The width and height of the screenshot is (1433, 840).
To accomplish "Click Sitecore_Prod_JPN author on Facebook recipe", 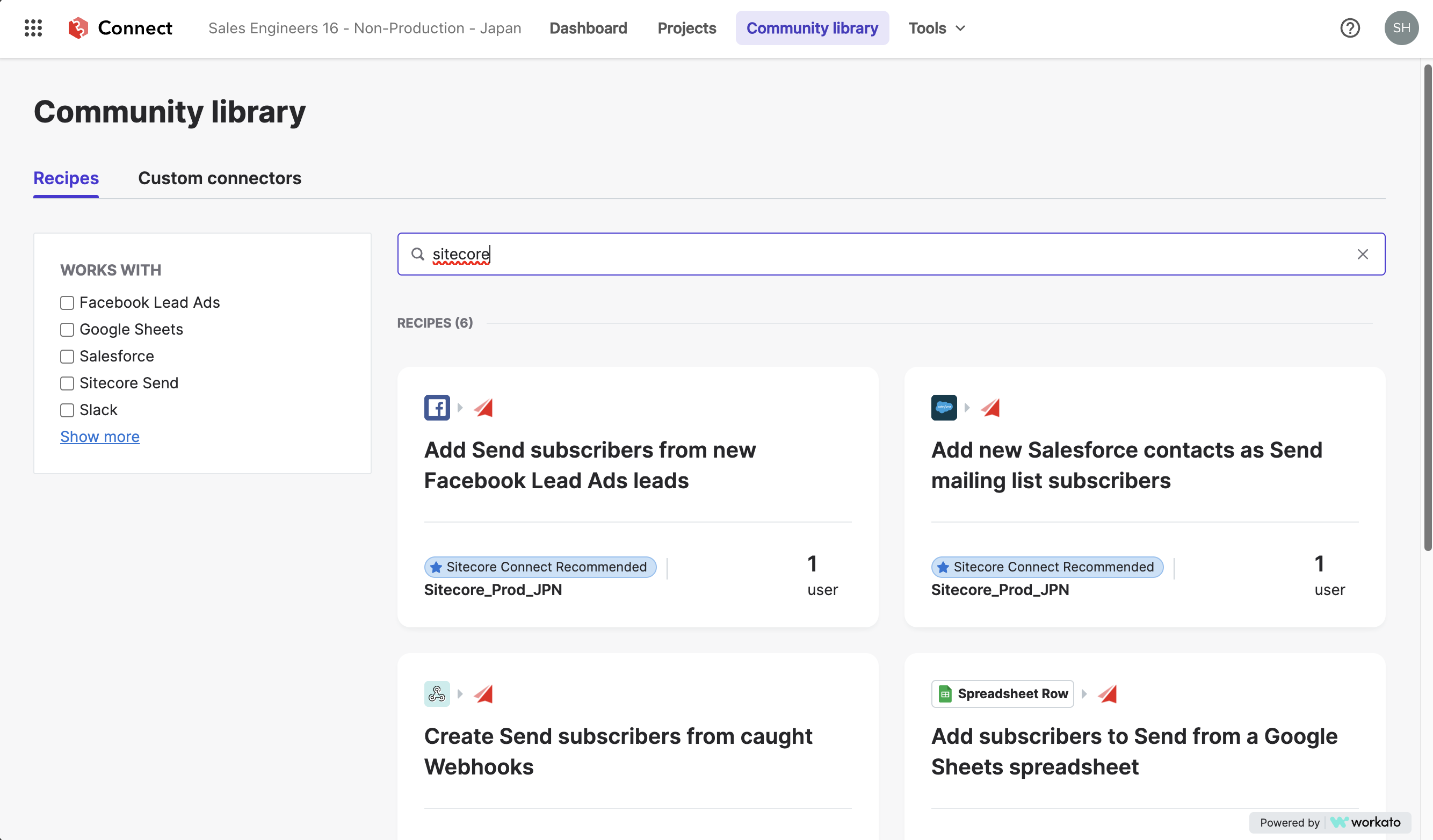I will tap(493, 590).
